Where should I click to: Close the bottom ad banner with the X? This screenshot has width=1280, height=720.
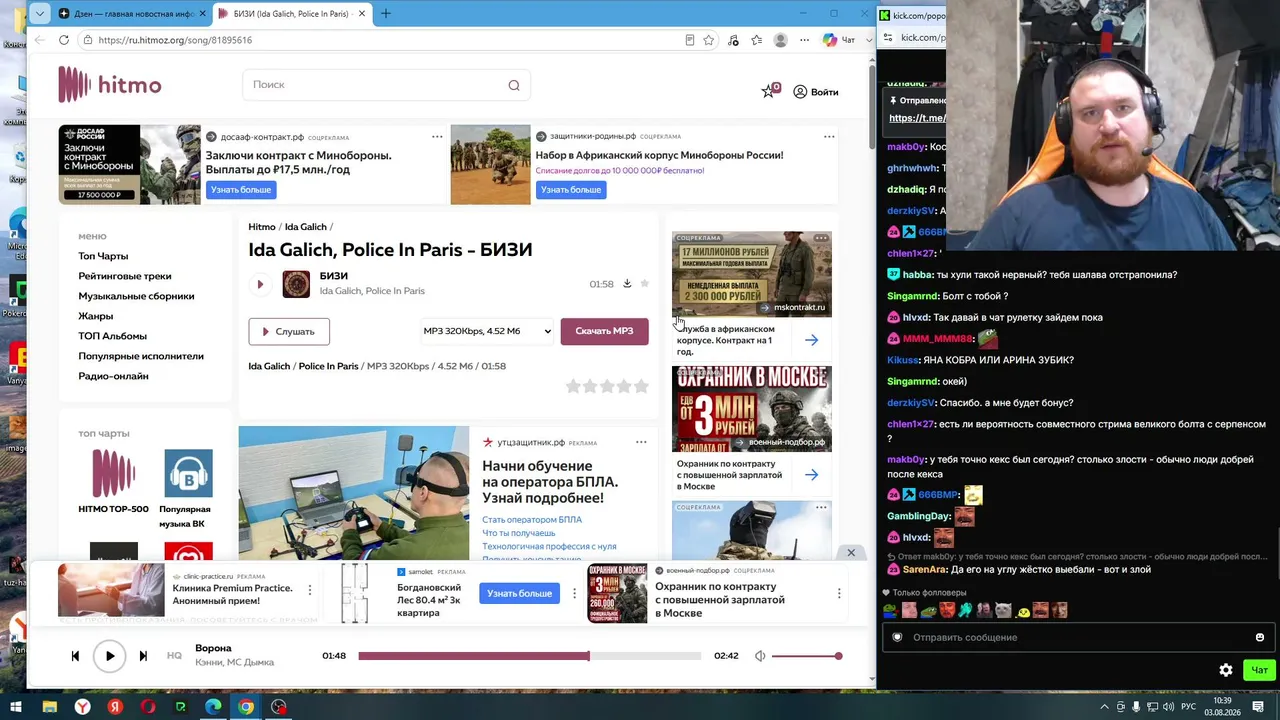tap(851, 553)
